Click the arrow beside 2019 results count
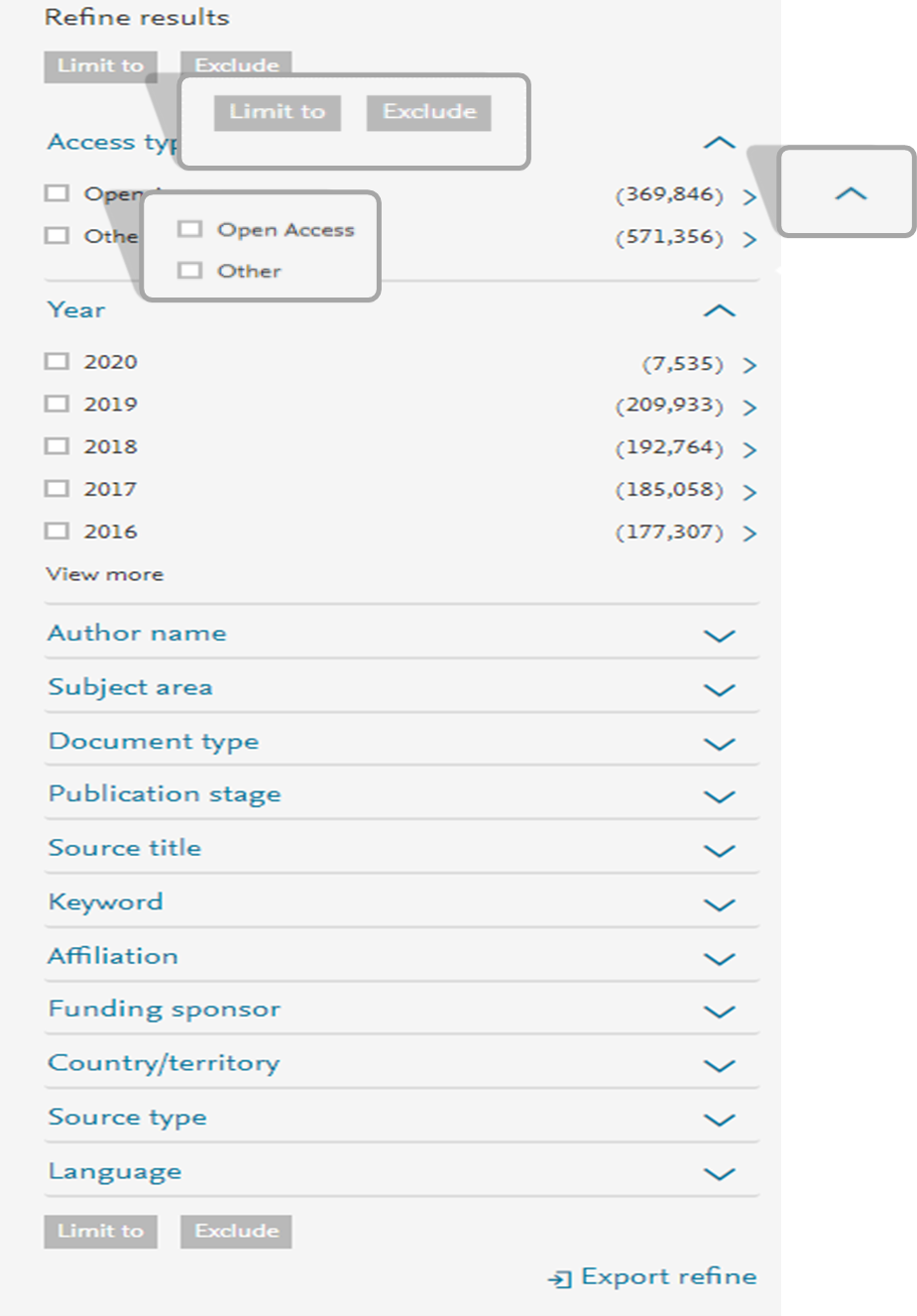Image resolution: width=917 pixels, height=1316 pixels. pos(749,408)
